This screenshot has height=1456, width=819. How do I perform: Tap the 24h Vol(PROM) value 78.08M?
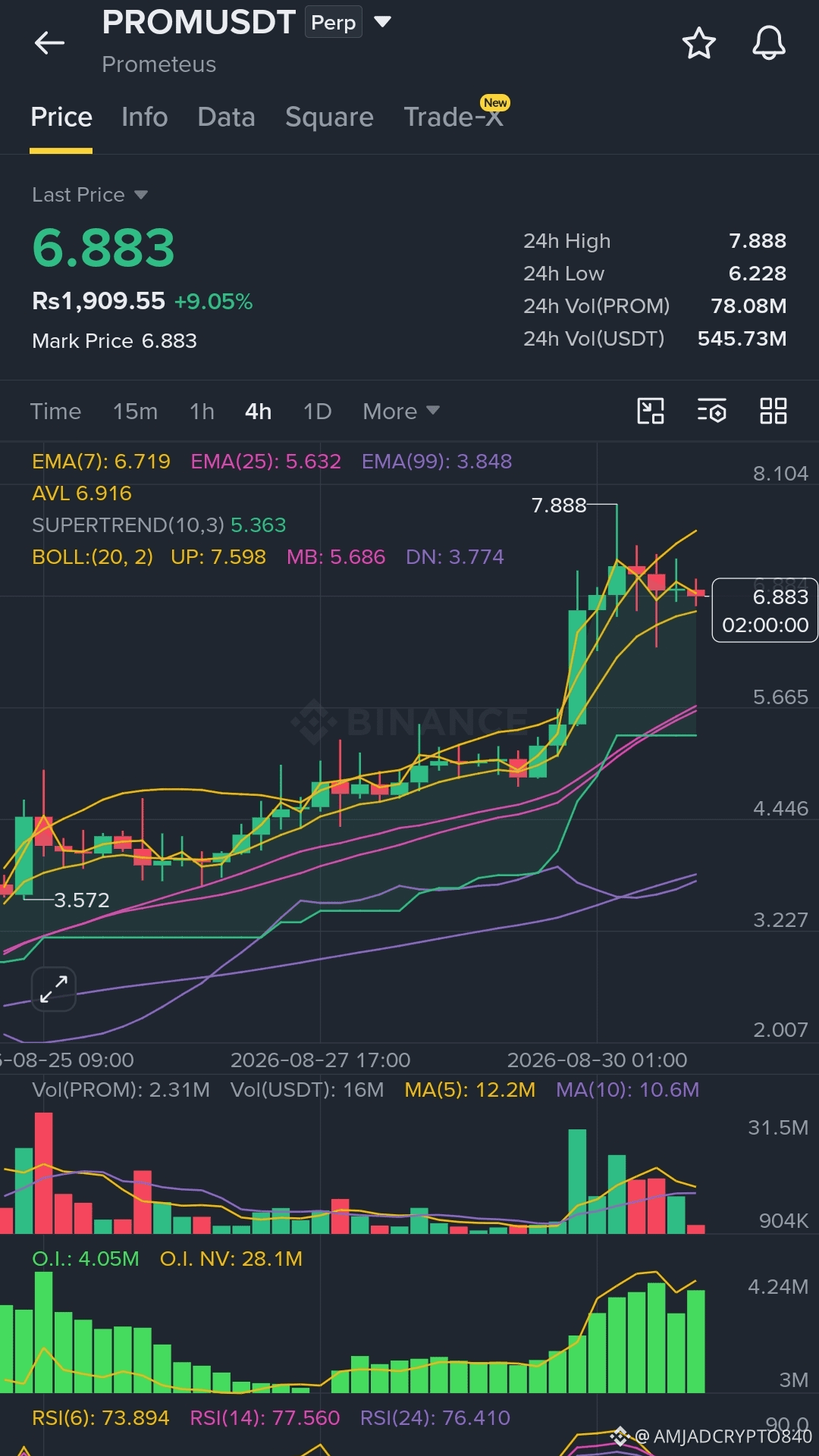(748, 306)
